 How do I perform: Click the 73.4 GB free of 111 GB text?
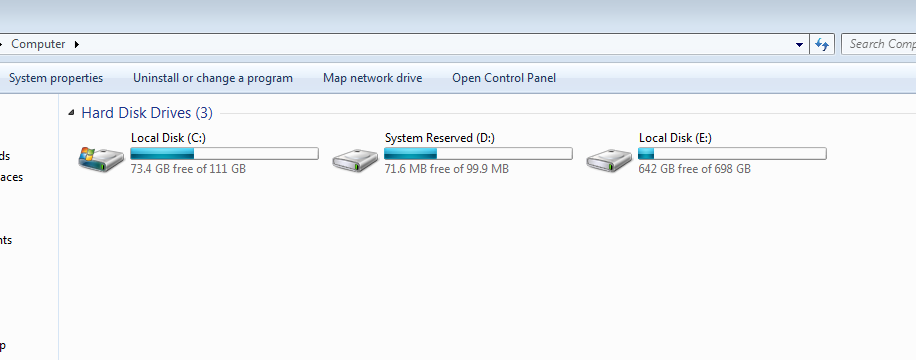click(x=188, y=169)
